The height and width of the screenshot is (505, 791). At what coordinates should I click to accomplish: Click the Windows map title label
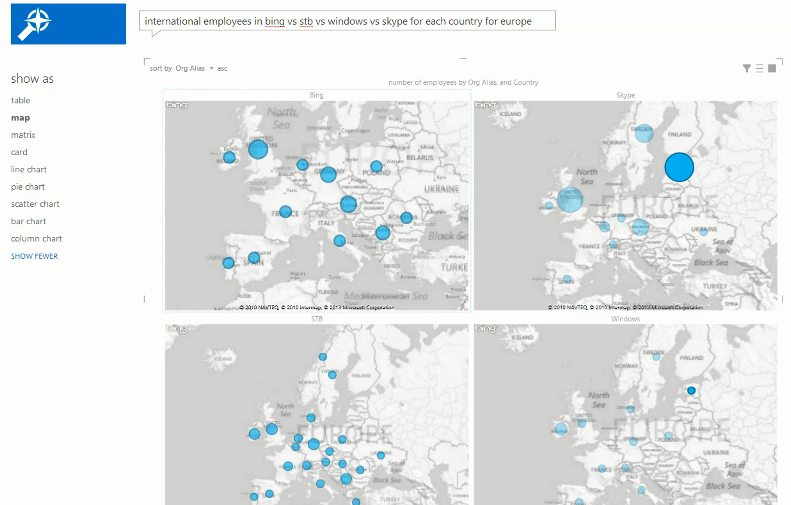click(625, 319)
